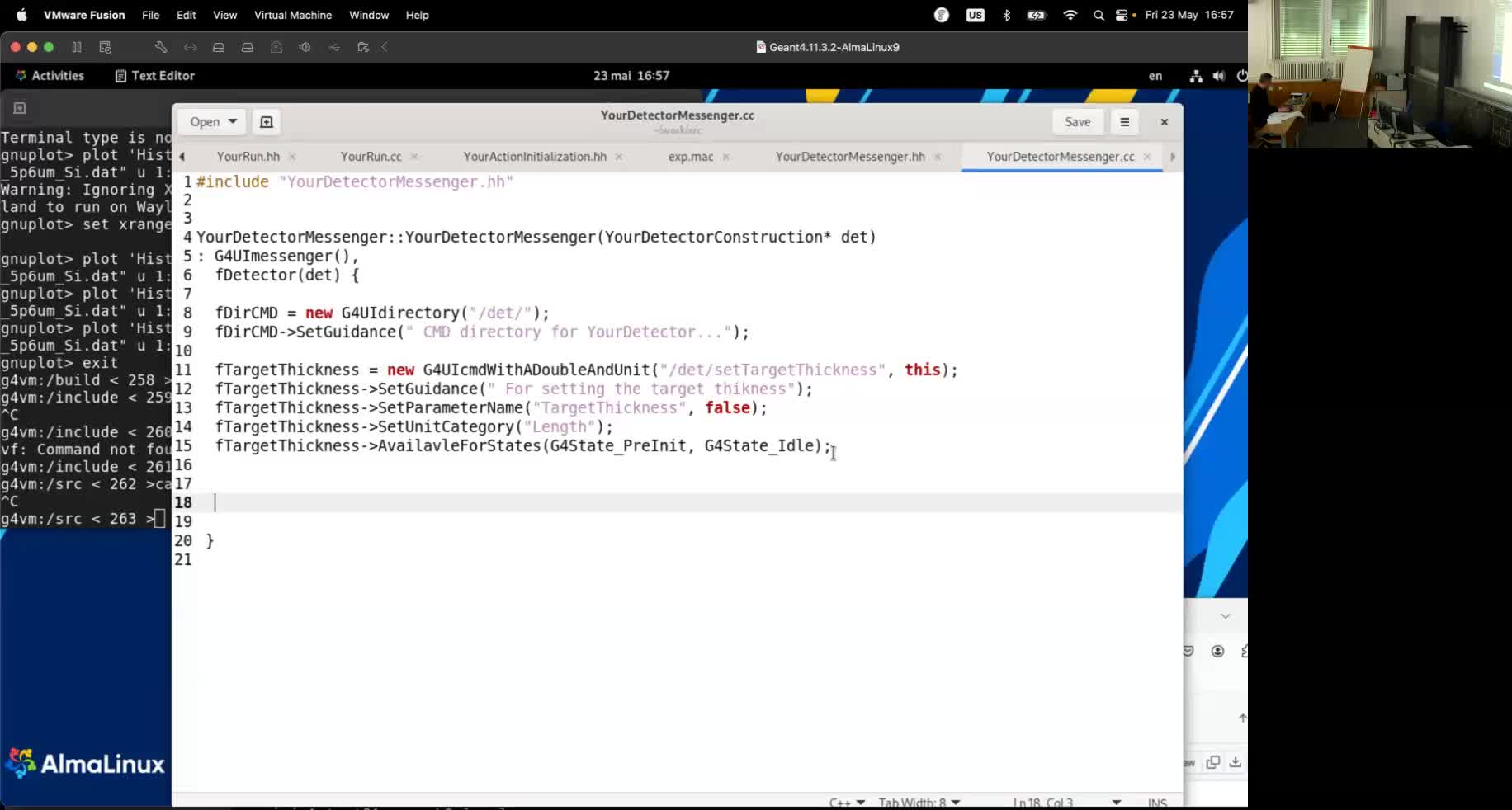The height and width of the screenshot is (810, 1512).
Task: Open the hamburger menu in Text Editor
Action: click(x=1124, y=121)
